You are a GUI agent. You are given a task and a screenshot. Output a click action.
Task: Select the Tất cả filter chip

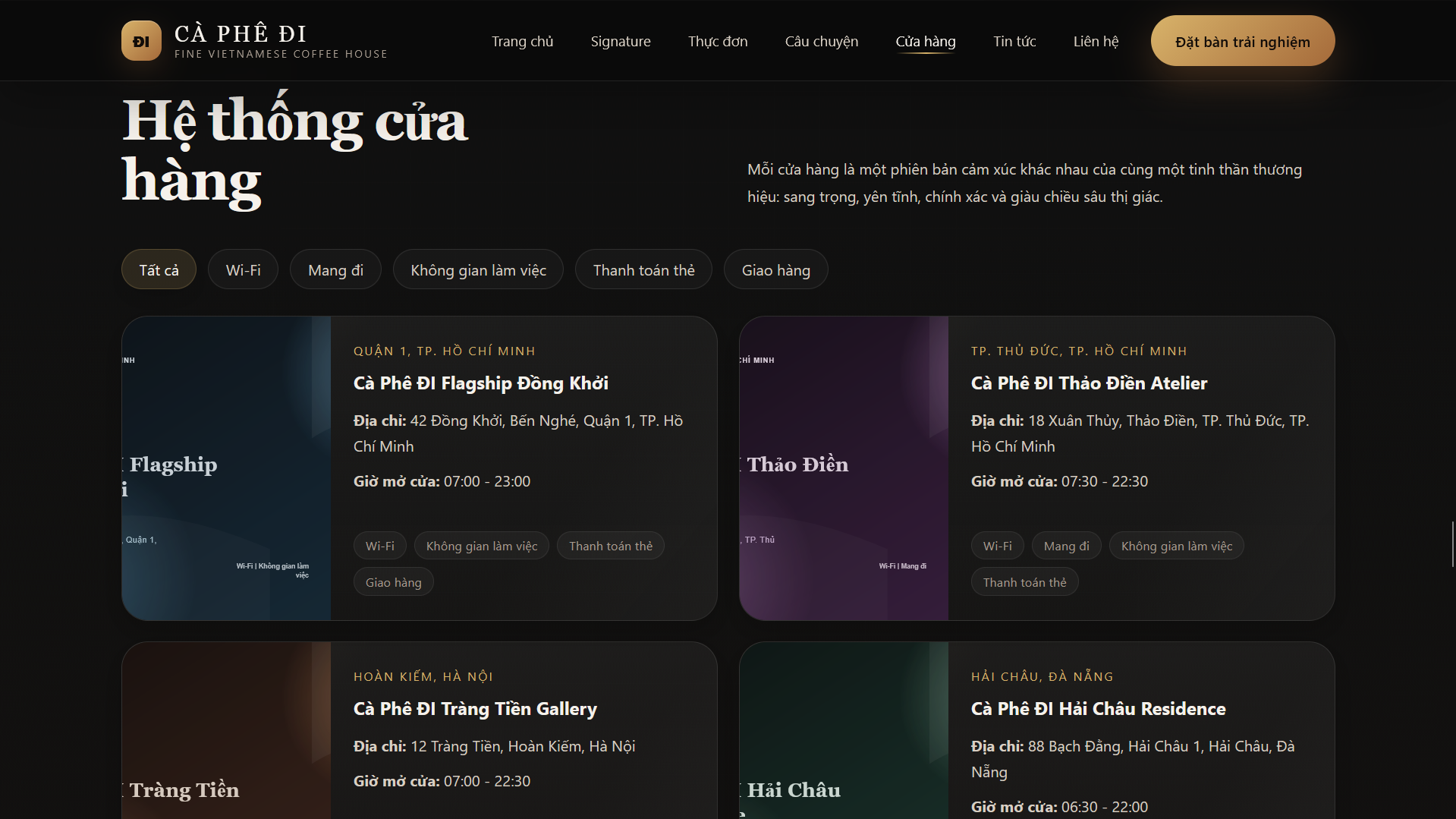[x=159, y=270]
